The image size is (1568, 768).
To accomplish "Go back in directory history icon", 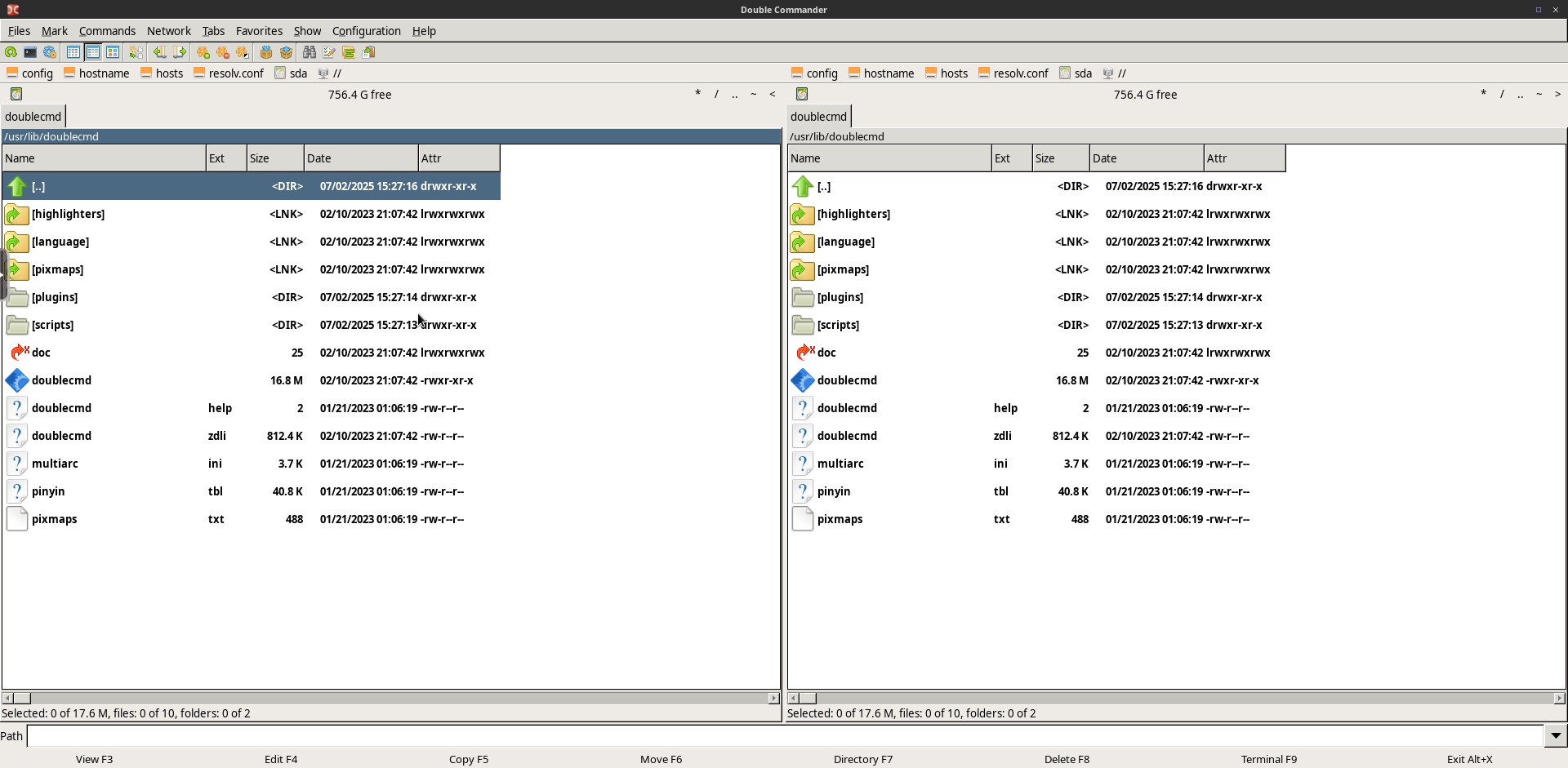I will coord(160,52).
